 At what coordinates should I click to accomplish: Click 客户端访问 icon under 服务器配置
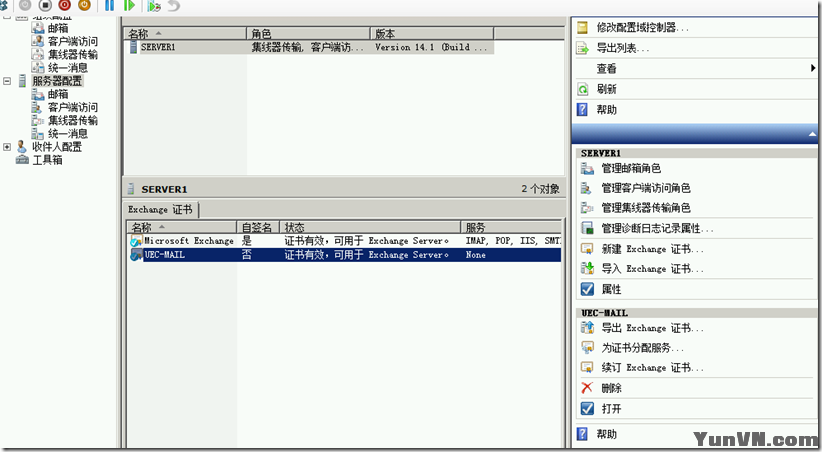pos(37,107)
